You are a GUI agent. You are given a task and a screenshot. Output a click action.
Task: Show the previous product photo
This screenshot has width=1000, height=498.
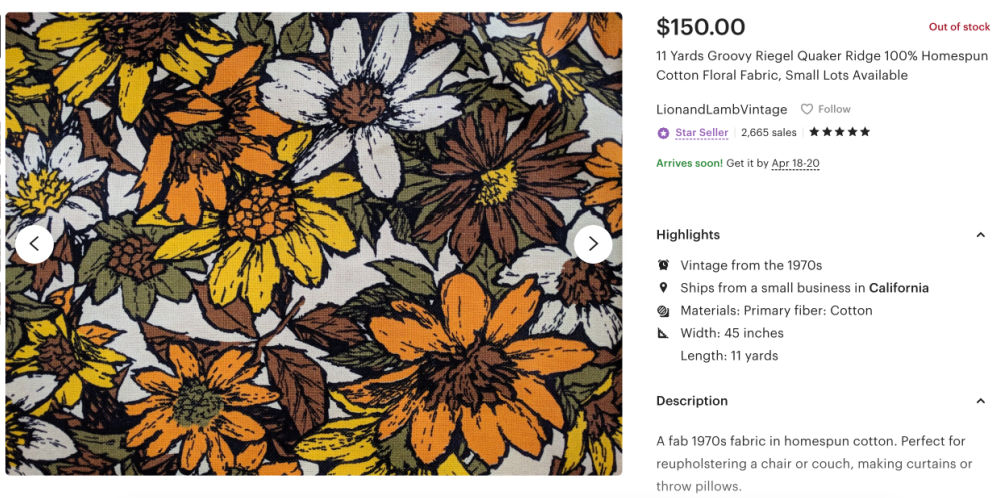click(34, 243)
